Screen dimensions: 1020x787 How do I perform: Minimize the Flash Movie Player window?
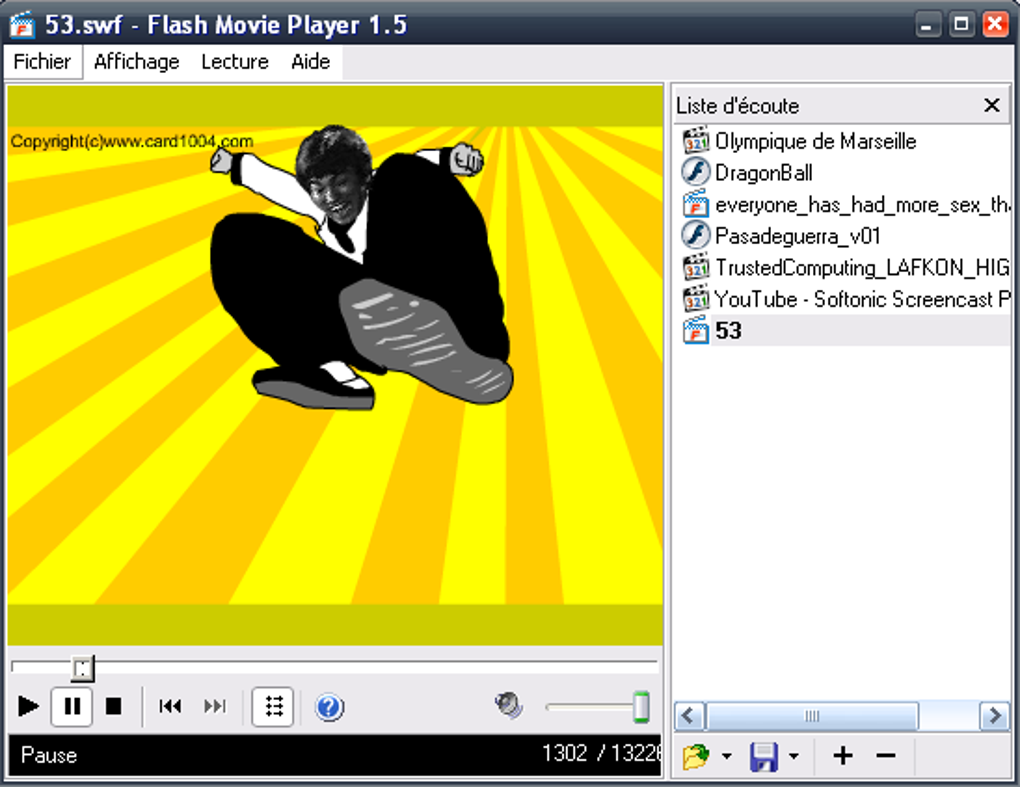pyautogui.click(x=927, y=25)
